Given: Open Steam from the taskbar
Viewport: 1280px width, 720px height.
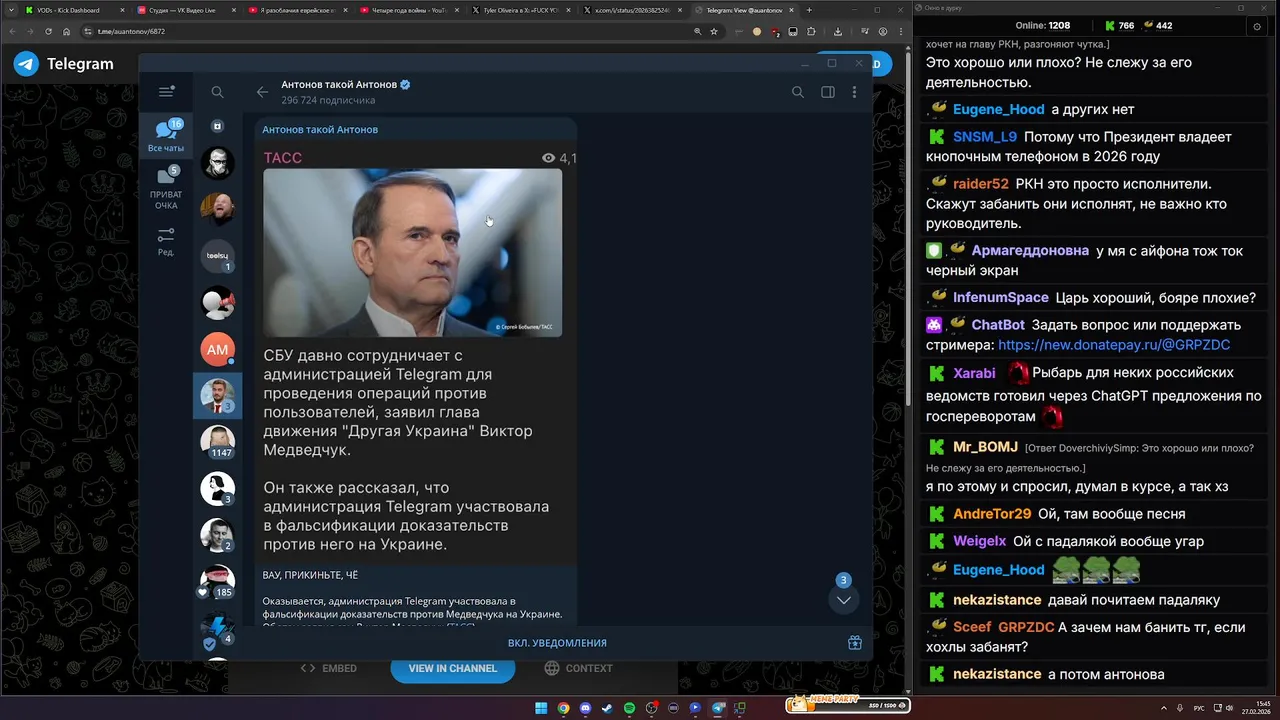Looking at the screenshot, I should click(607, 708).
